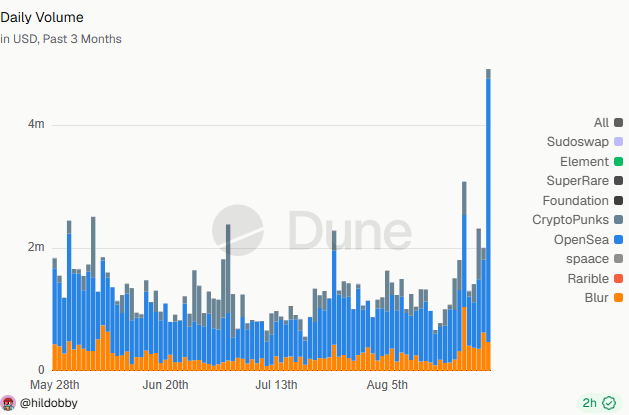
Task: Click the SuperRare legend swatch
Action: coord(618,181)
